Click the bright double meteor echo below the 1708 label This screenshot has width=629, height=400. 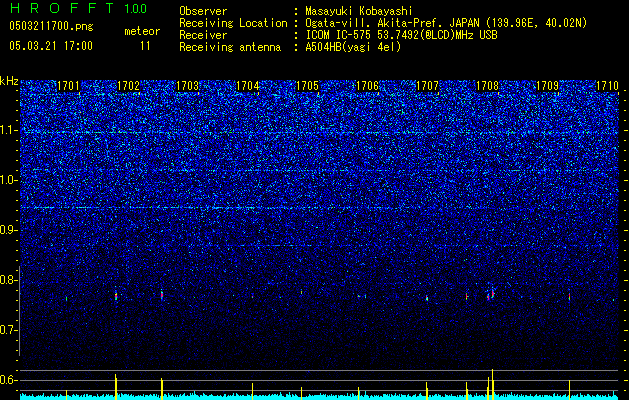click(491, 295)
